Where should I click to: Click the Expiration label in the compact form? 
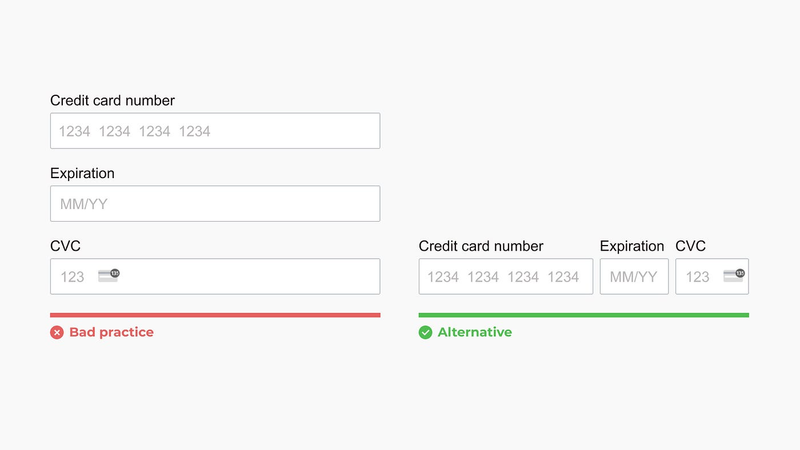632,246
